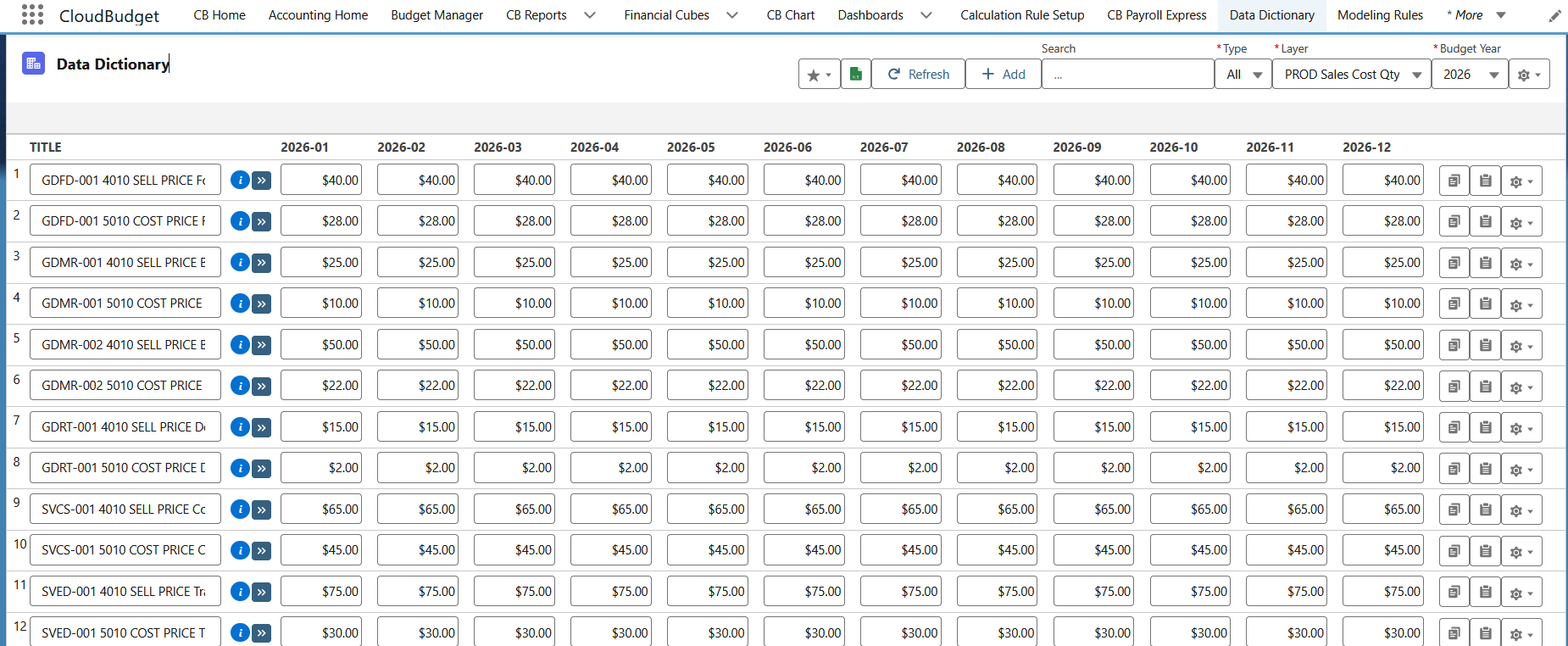The width and height of the screenshot is (1568, 646).
Task: Expand the Dashboards menu chevron
Action: point(926,15)
